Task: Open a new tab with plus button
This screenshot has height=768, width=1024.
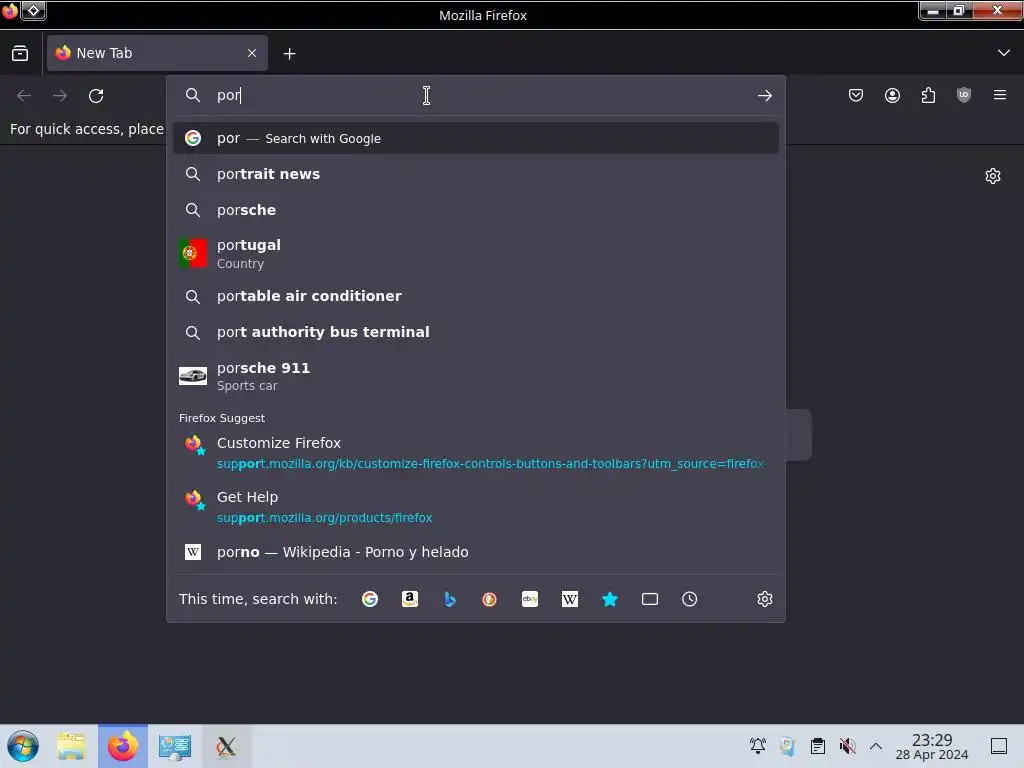Action: coord(289,54)
